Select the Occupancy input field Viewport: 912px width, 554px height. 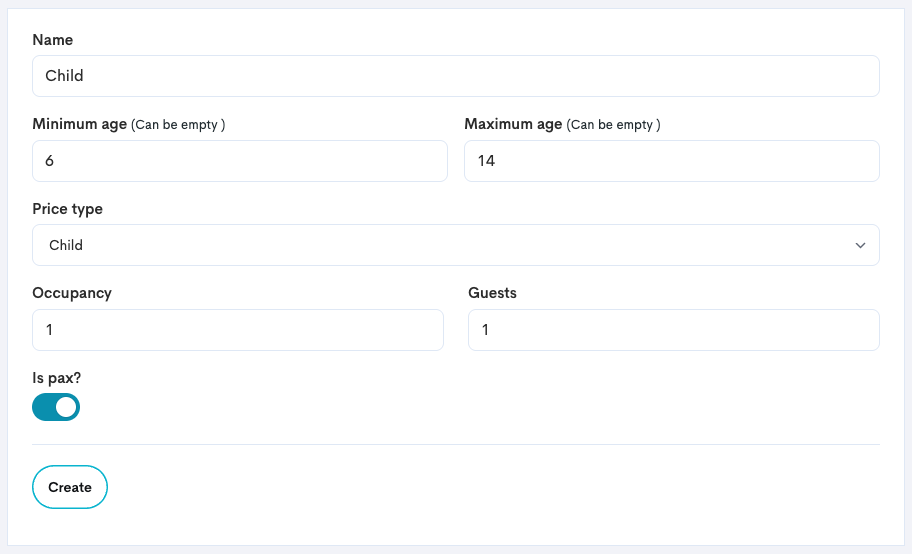(238, 330)
